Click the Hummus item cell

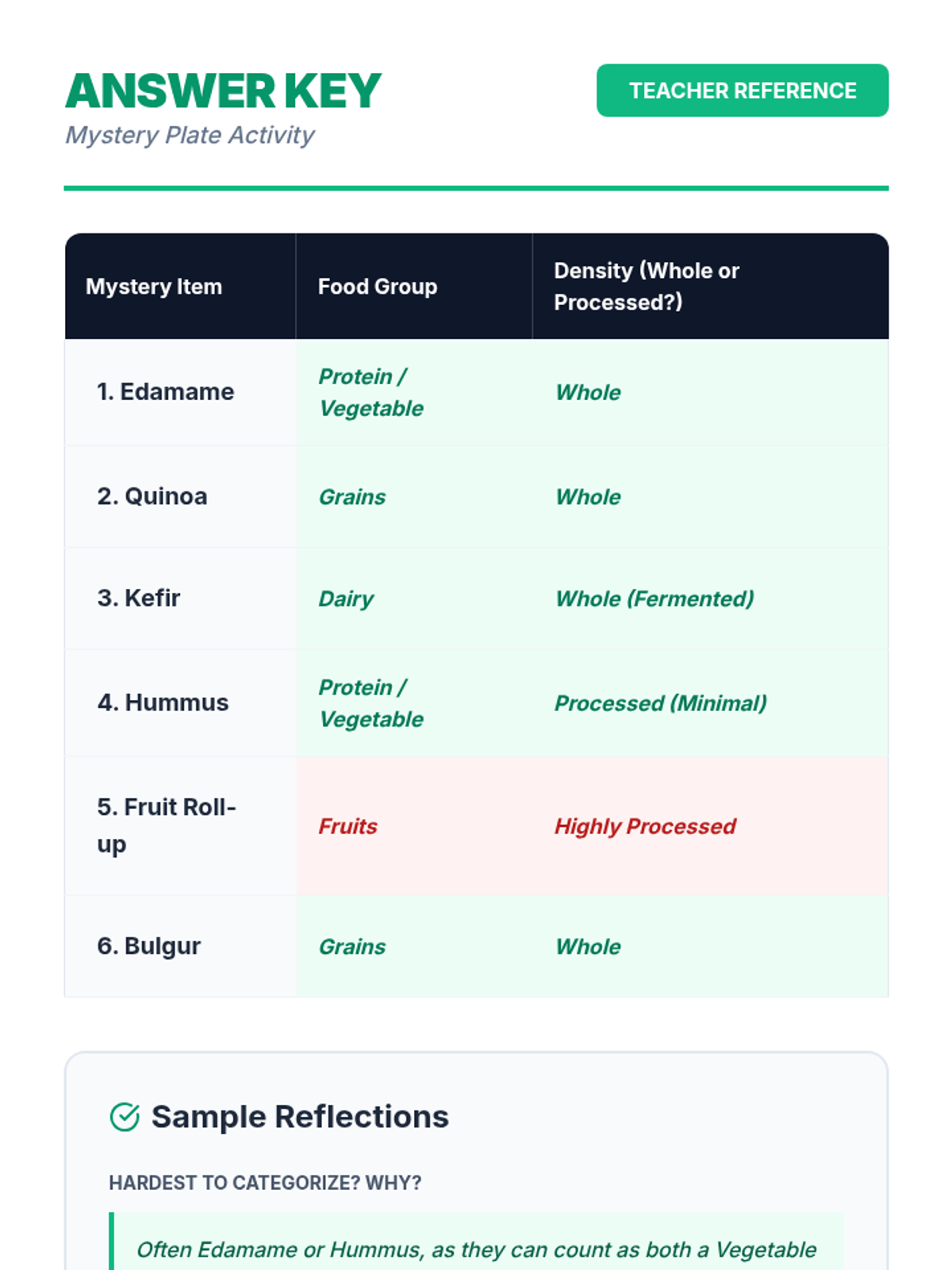(163, 703)
